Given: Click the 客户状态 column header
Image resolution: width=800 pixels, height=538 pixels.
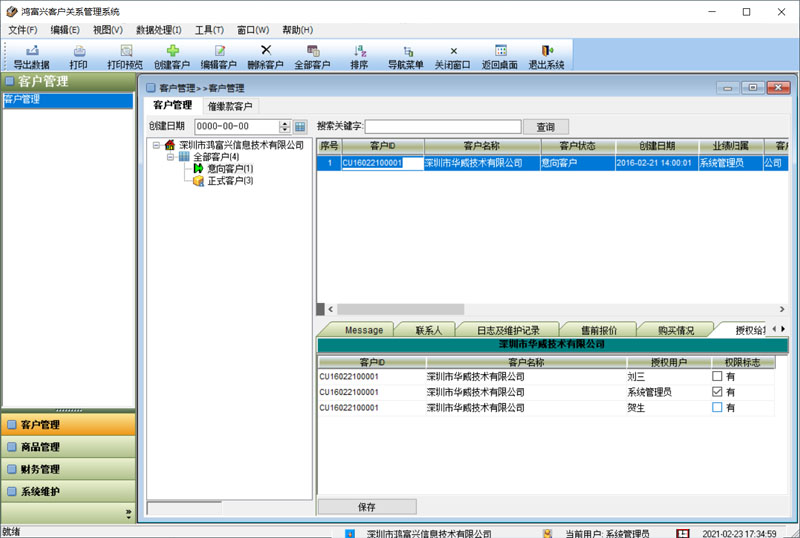Looking at the screenshot, I should pos(578,146).
